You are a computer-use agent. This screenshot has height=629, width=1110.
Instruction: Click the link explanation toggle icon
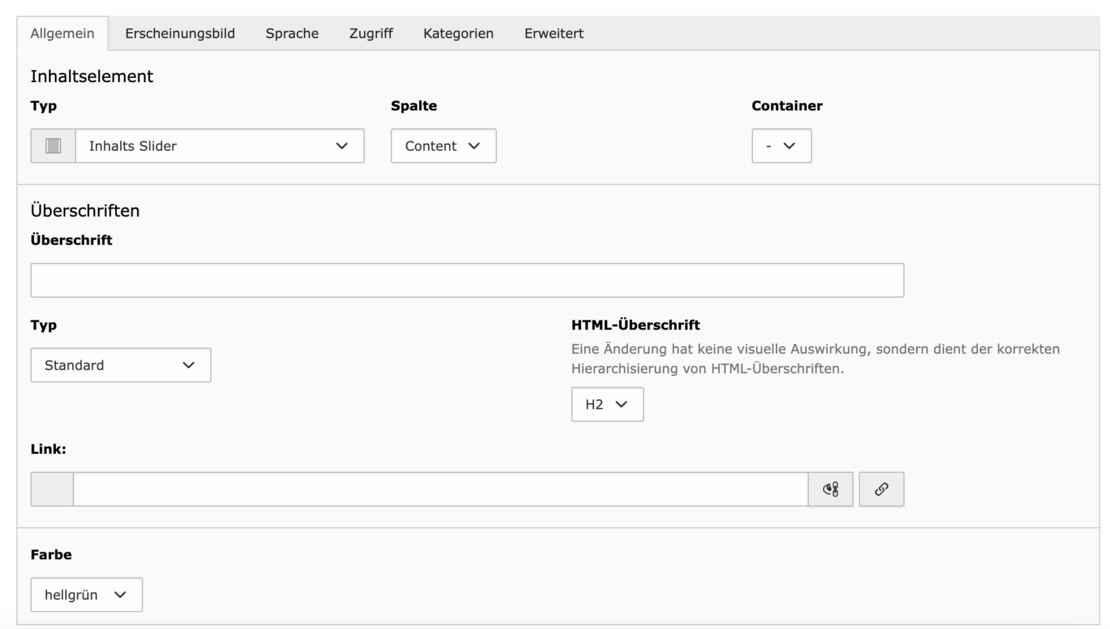pyautogui.click(x=830, y=489)
